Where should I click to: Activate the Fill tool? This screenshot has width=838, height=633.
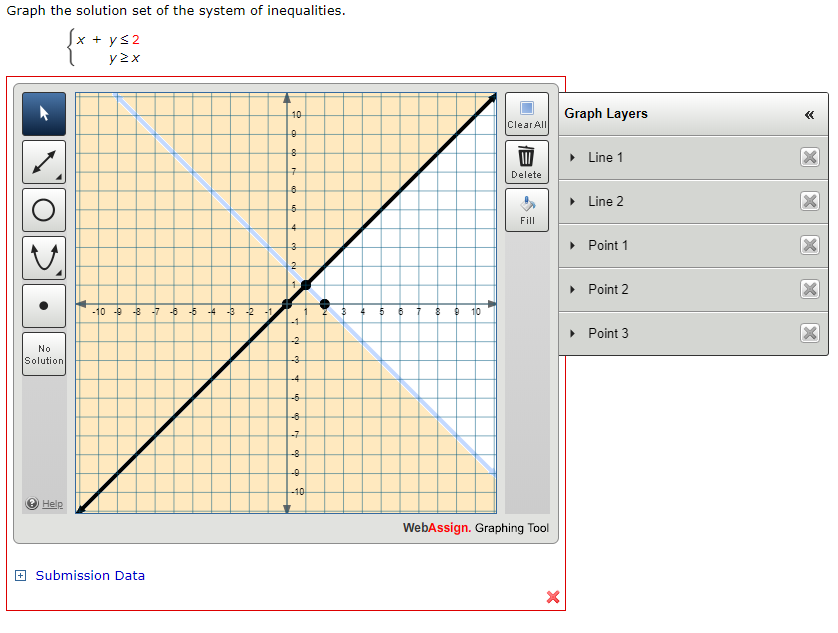coord(527,209)
